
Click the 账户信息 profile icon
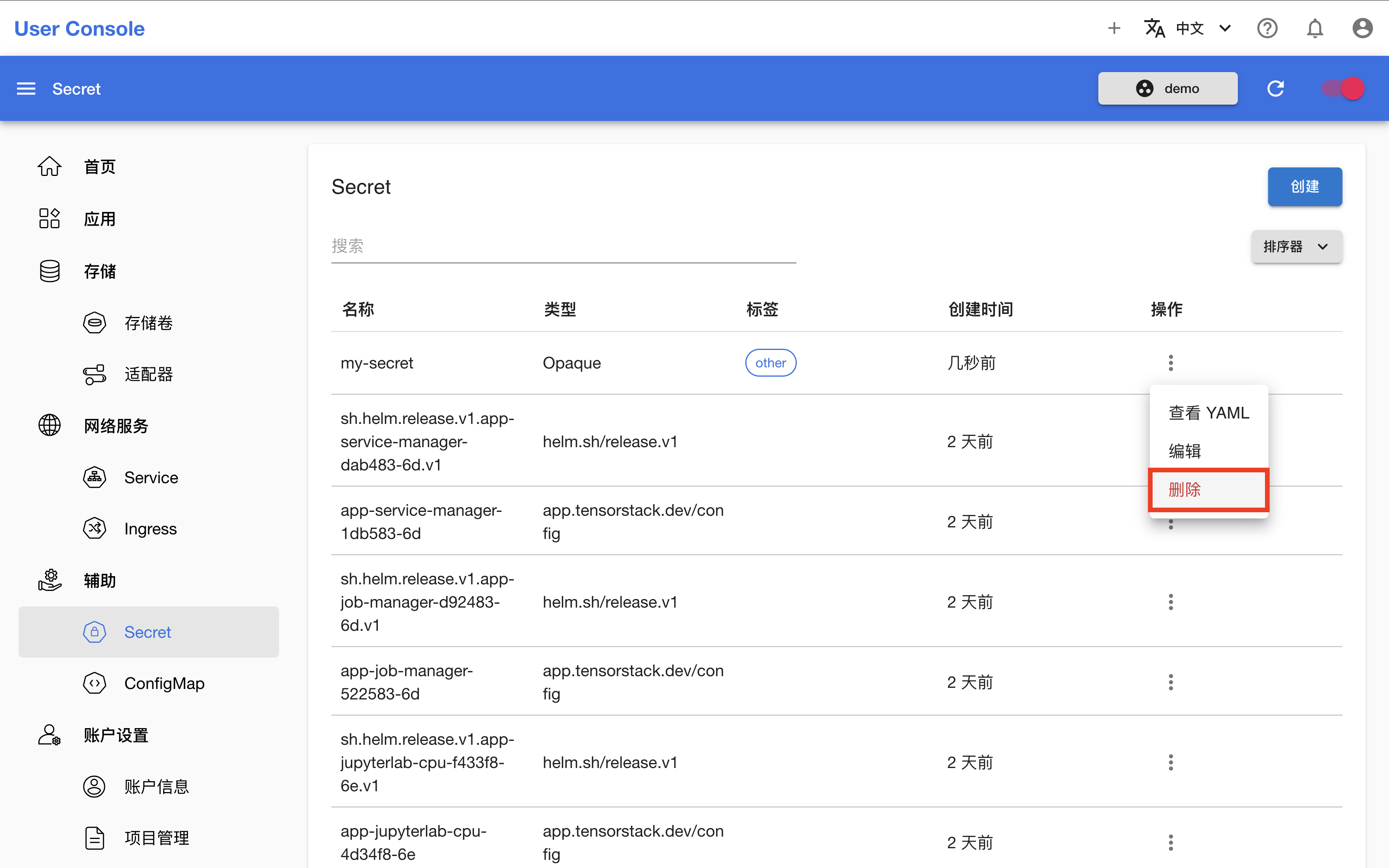pos(94,787)
